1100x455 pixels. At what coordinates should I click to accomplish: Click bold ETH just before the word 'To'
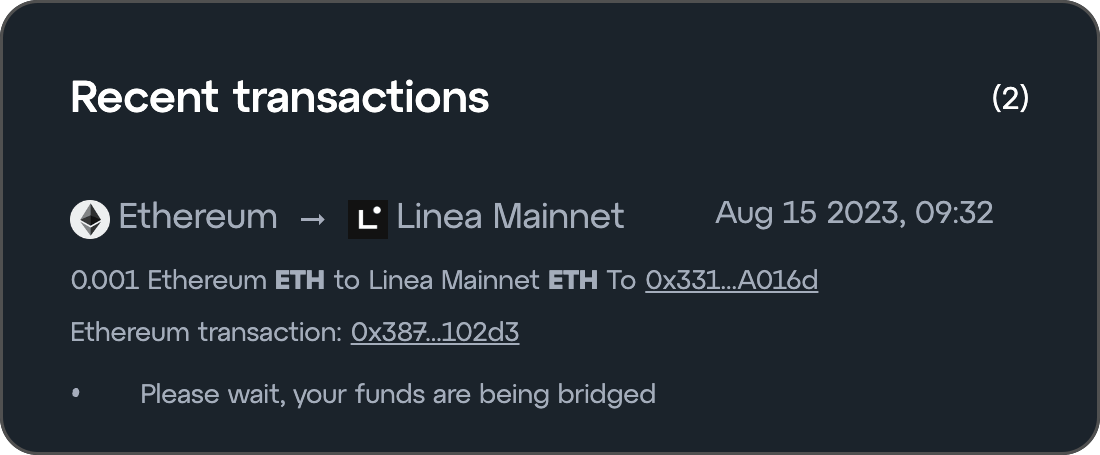572,281
